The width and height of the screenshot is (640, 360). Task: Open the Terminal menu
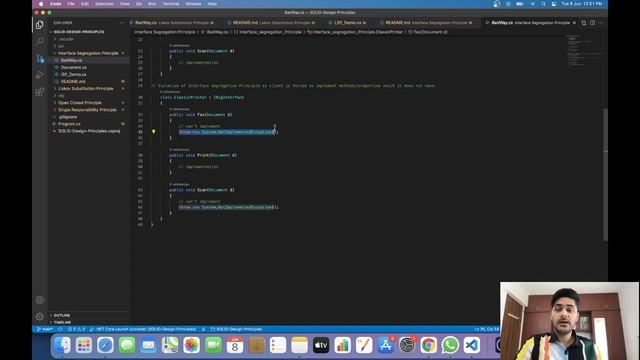pos(171,4)
